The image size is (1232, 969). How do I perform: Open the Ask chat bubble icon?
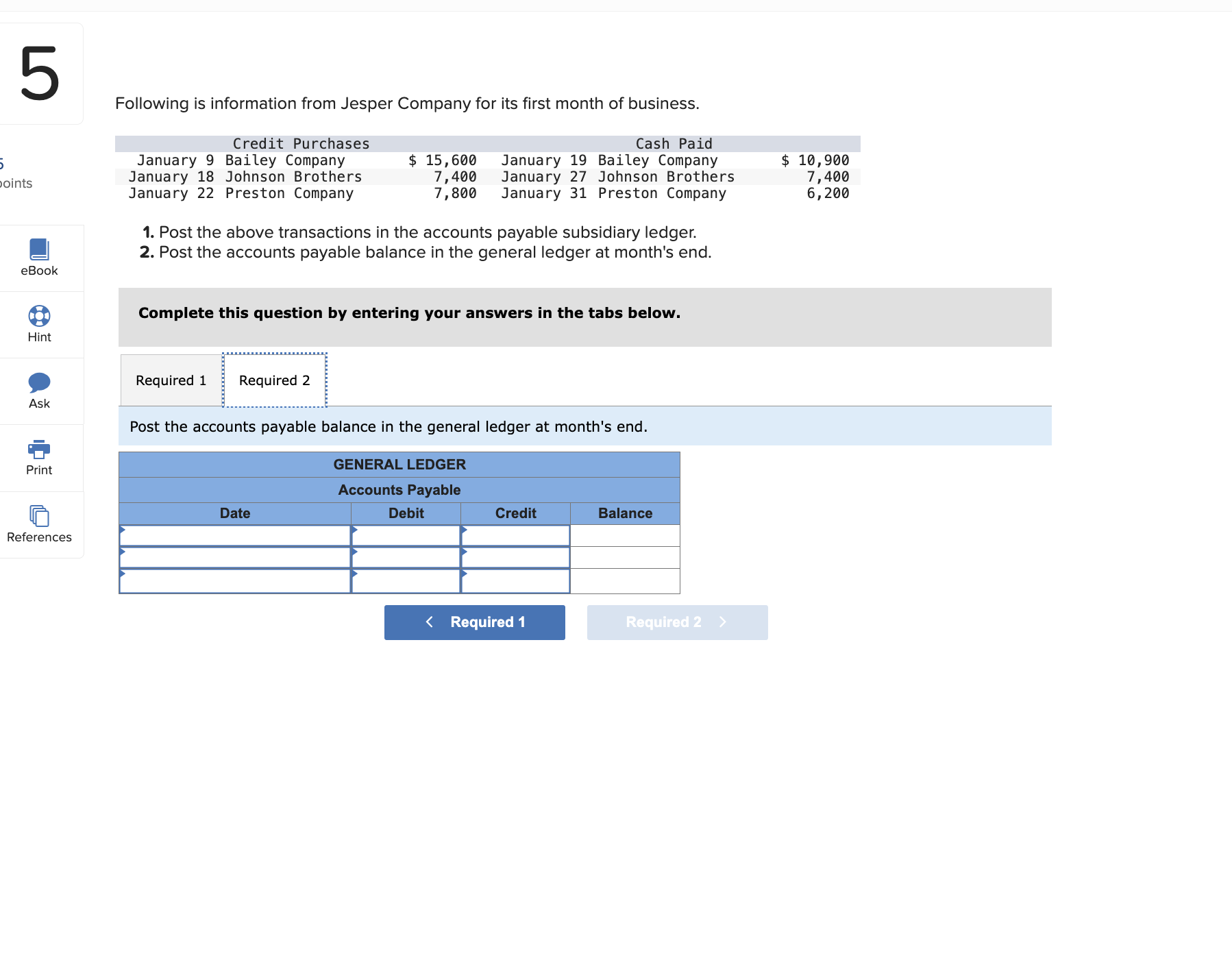[39, 382]
